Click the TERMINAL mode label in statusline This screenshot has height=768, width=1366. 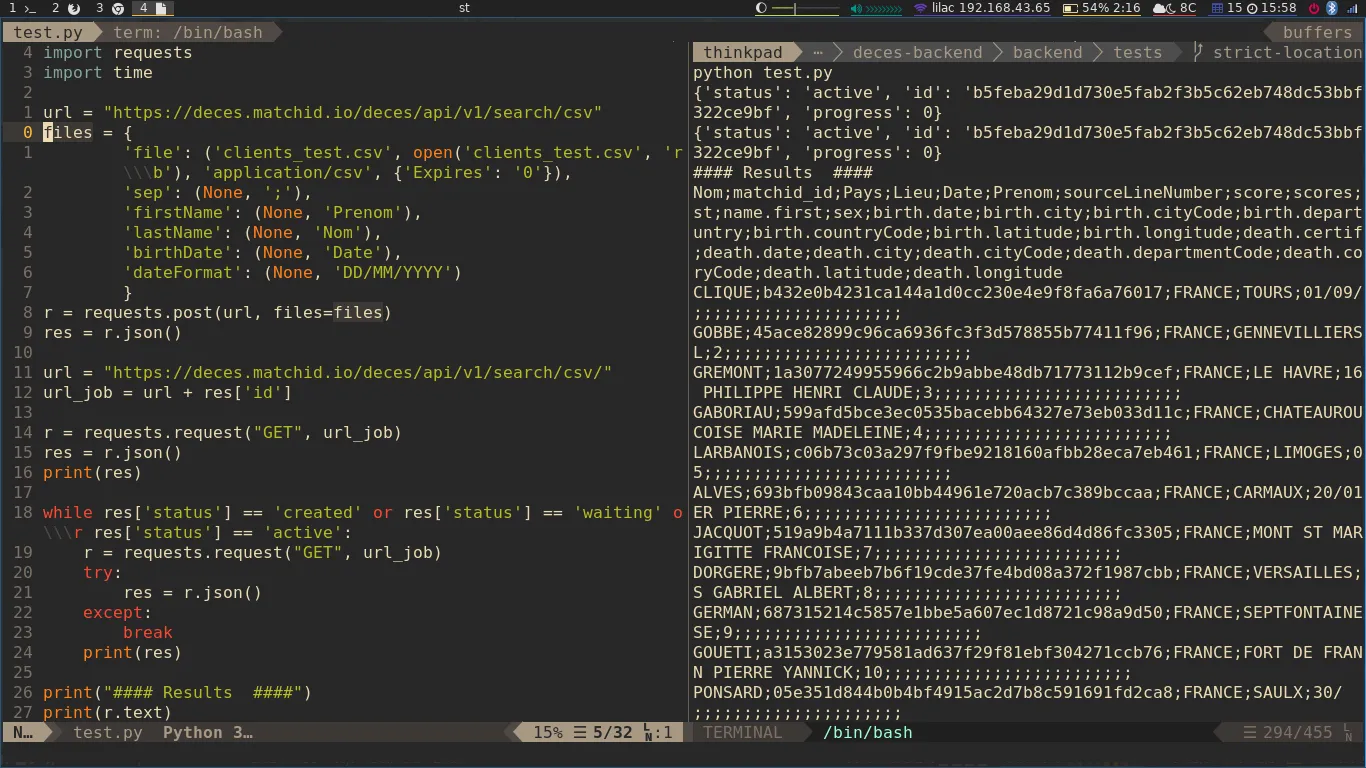[742, 732]
